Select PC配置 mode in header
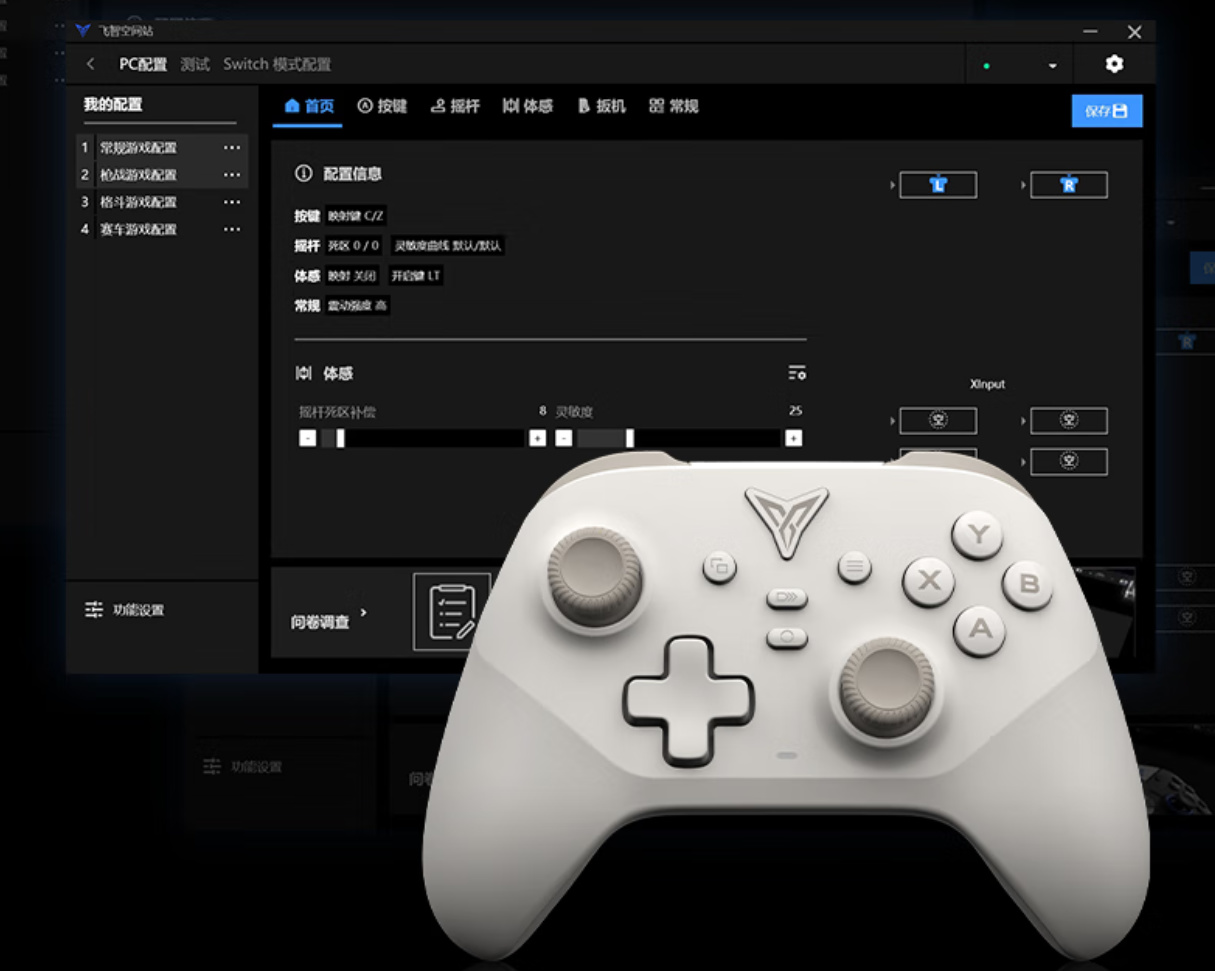The height and width of the screenshot is (971, 1215). point(143,64)
